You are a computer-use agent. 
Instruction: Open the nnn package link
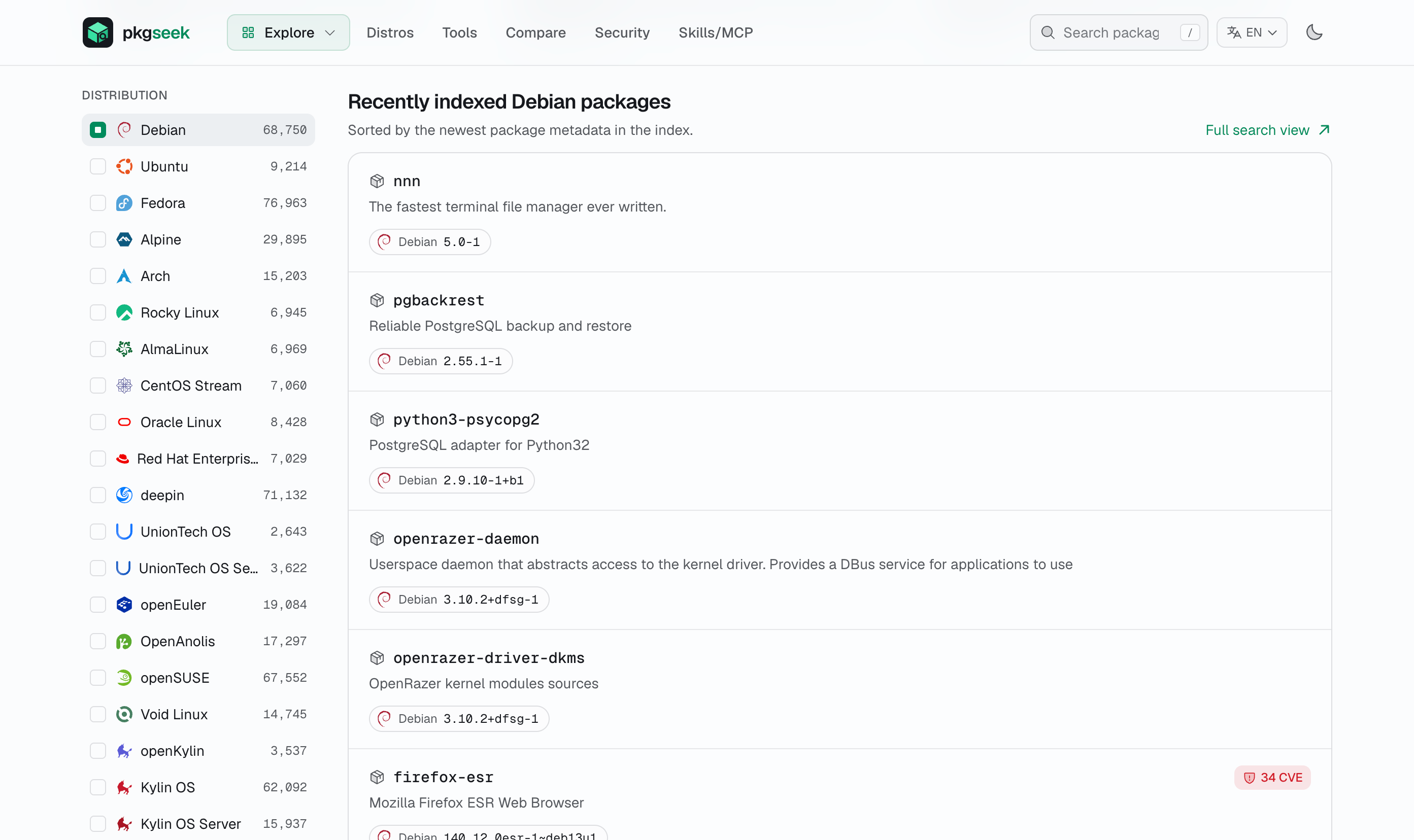(407, 181)
